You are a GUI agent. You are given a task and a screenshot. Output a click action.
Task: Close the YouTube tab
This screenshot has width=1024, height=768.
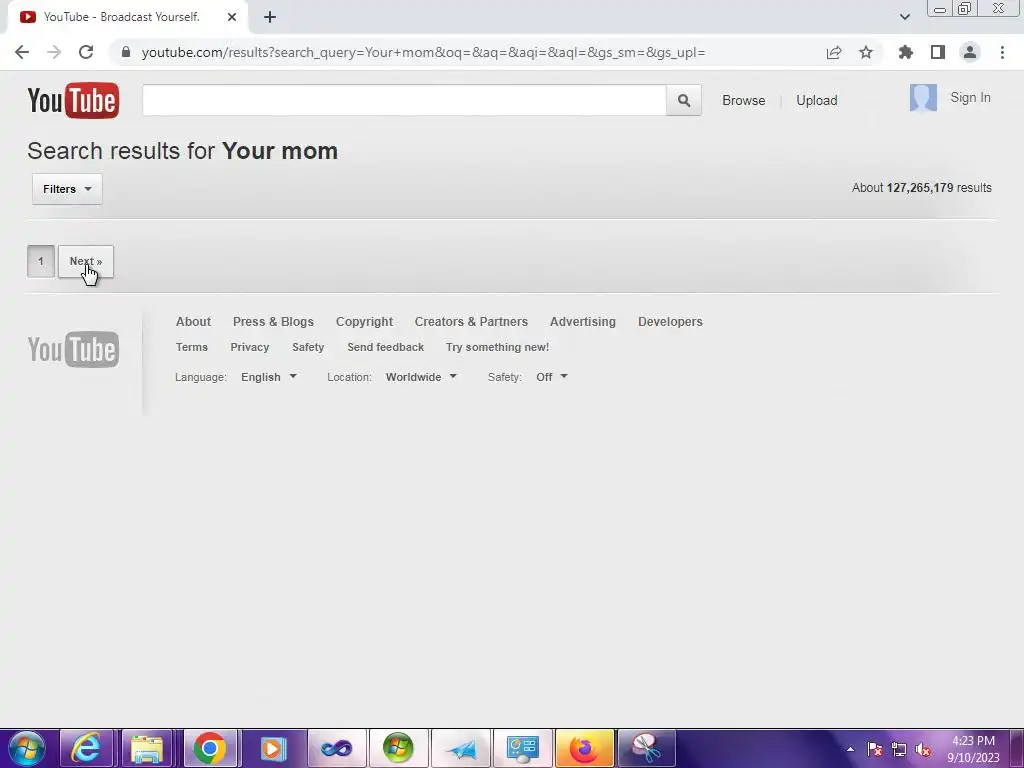(x=232, y=17)
